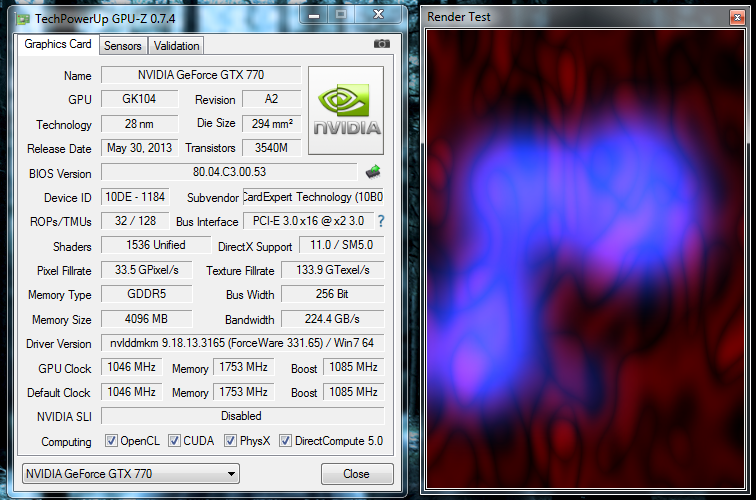
Task: Click the Close button in GPU-Z
Action: pyautogui.click(x=357, y=474)
